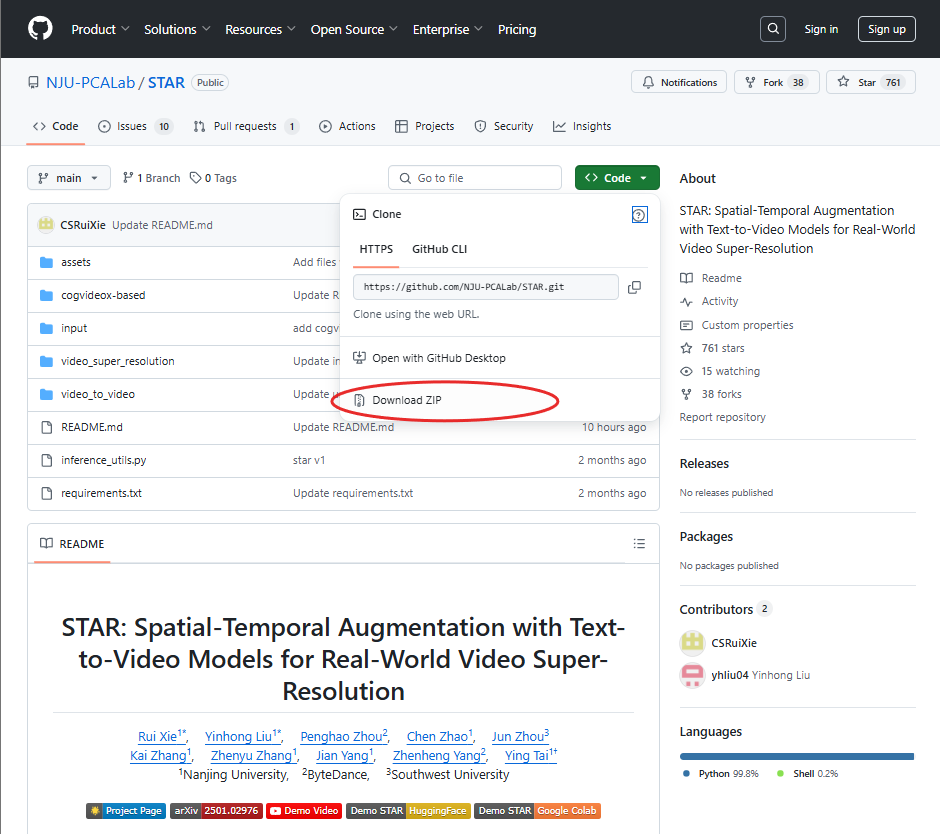Open the Actions tab

tap(348, 126)
